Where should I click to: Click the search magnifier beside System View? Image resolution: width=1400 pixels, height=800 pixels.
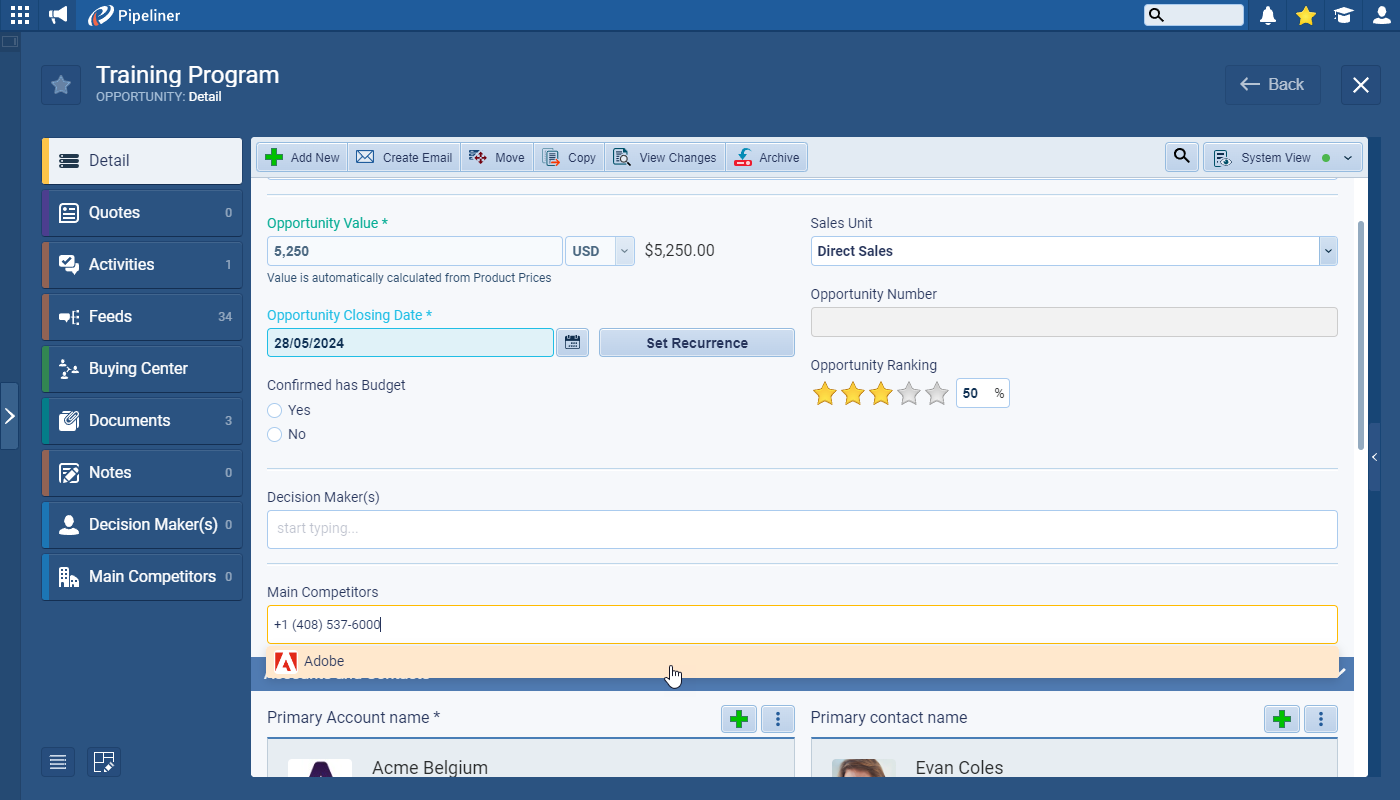click(x=1182, y=157)
